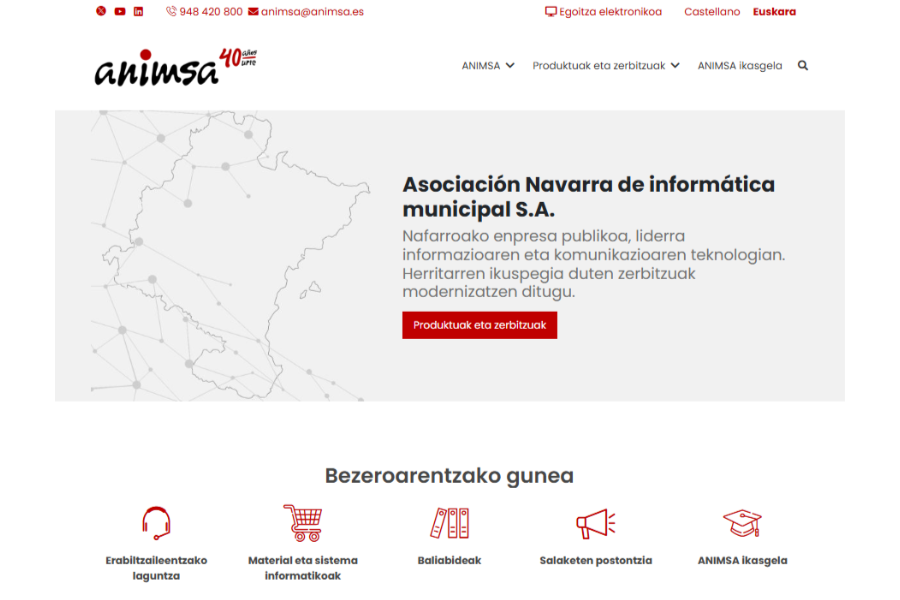Open ANIMSA ikasgela label under graduation cap
This screenshot has width=900, height=600.
(x=742, y=560)
